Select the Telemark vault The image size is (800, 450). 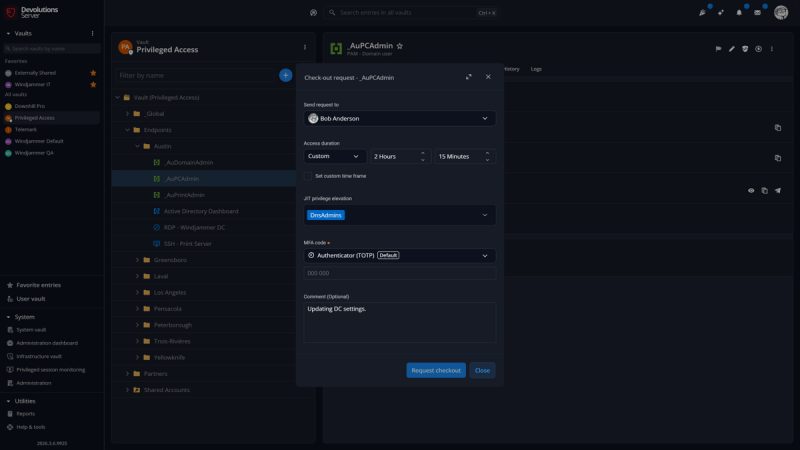(26, 130)
